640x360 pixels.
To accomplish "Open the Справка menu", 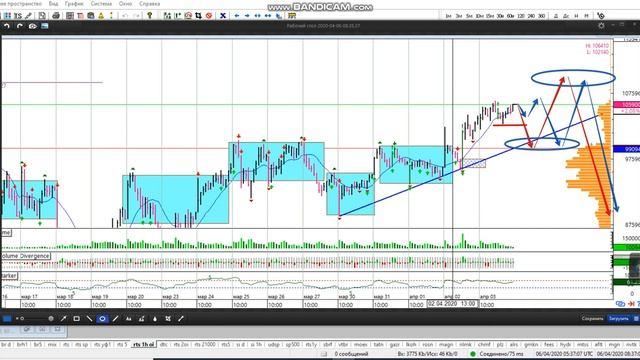I will (x=149, y=4).
